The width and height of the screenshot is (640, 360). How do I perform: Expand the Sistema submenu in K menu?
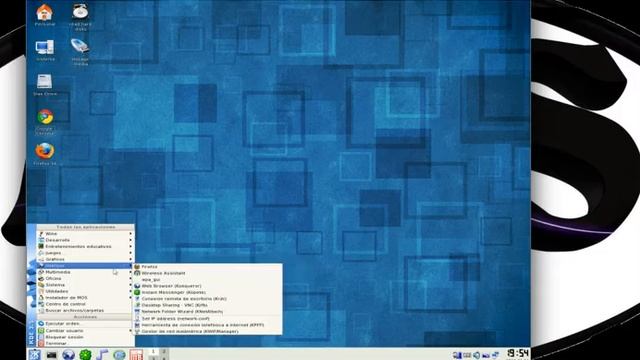[85, 285]
